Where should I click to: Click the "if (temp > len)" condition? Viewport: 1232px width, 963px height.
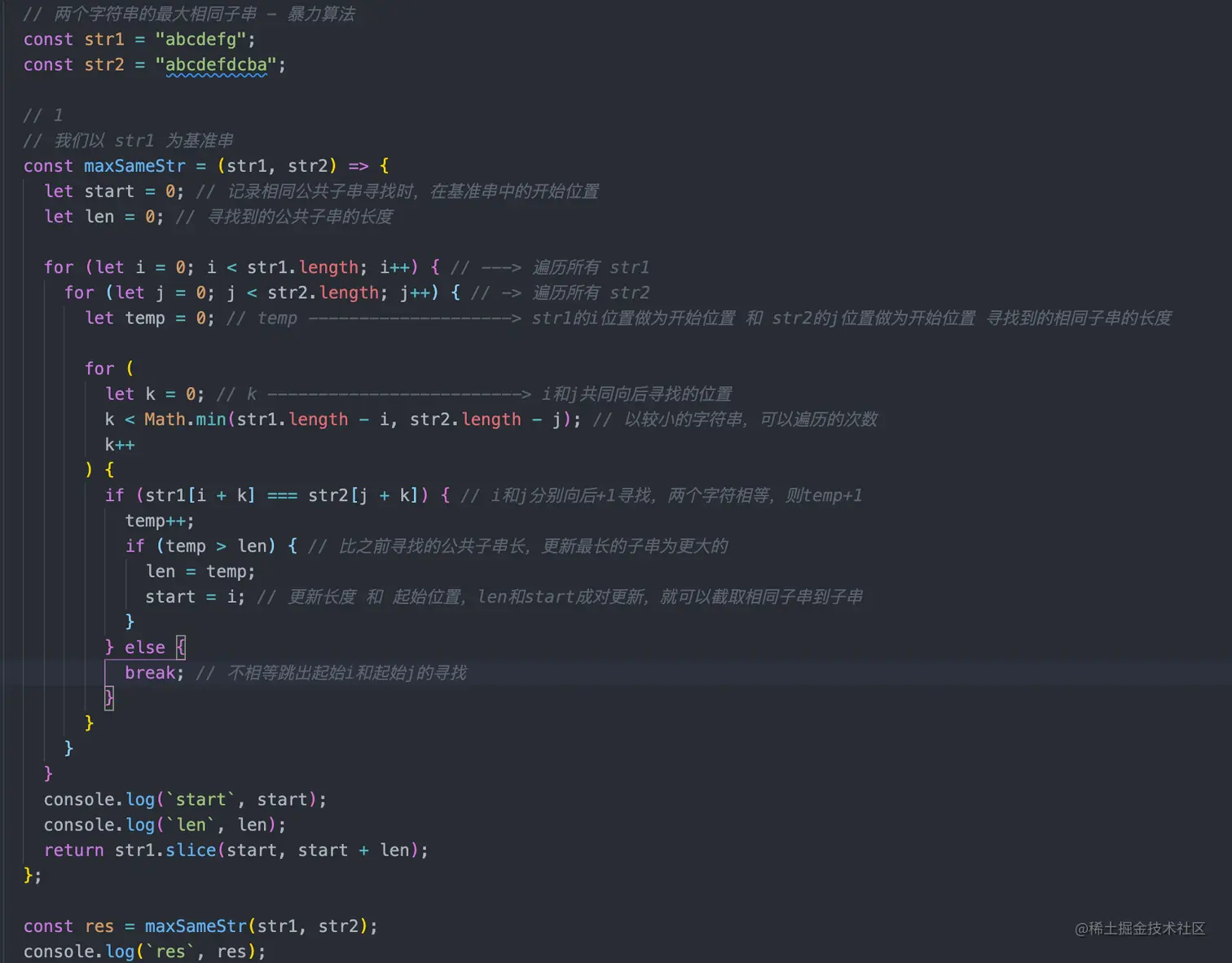tap(200, 546)
